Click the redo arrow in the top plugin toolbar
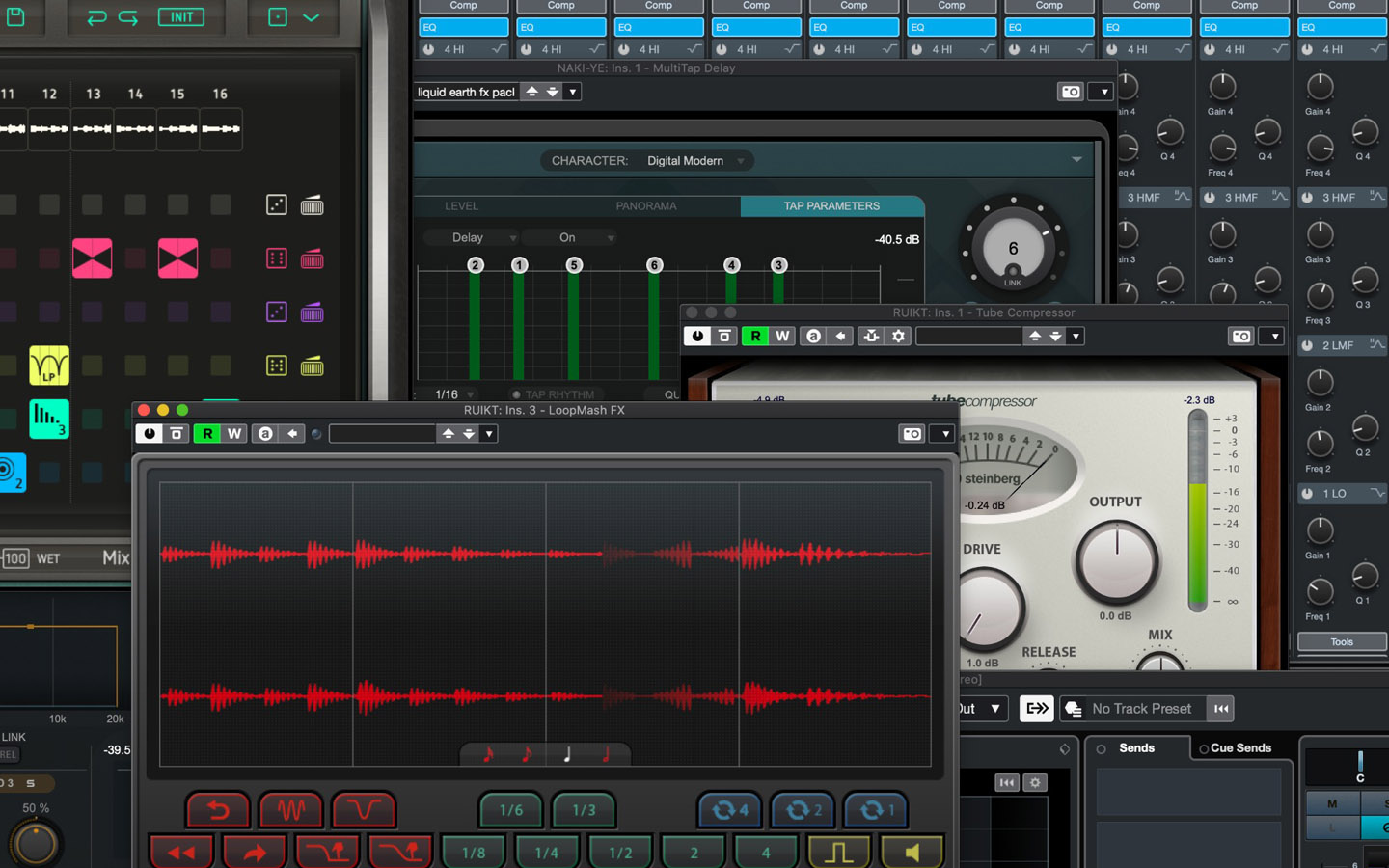This screenshot has height=868, width=1389. [128, 17]
